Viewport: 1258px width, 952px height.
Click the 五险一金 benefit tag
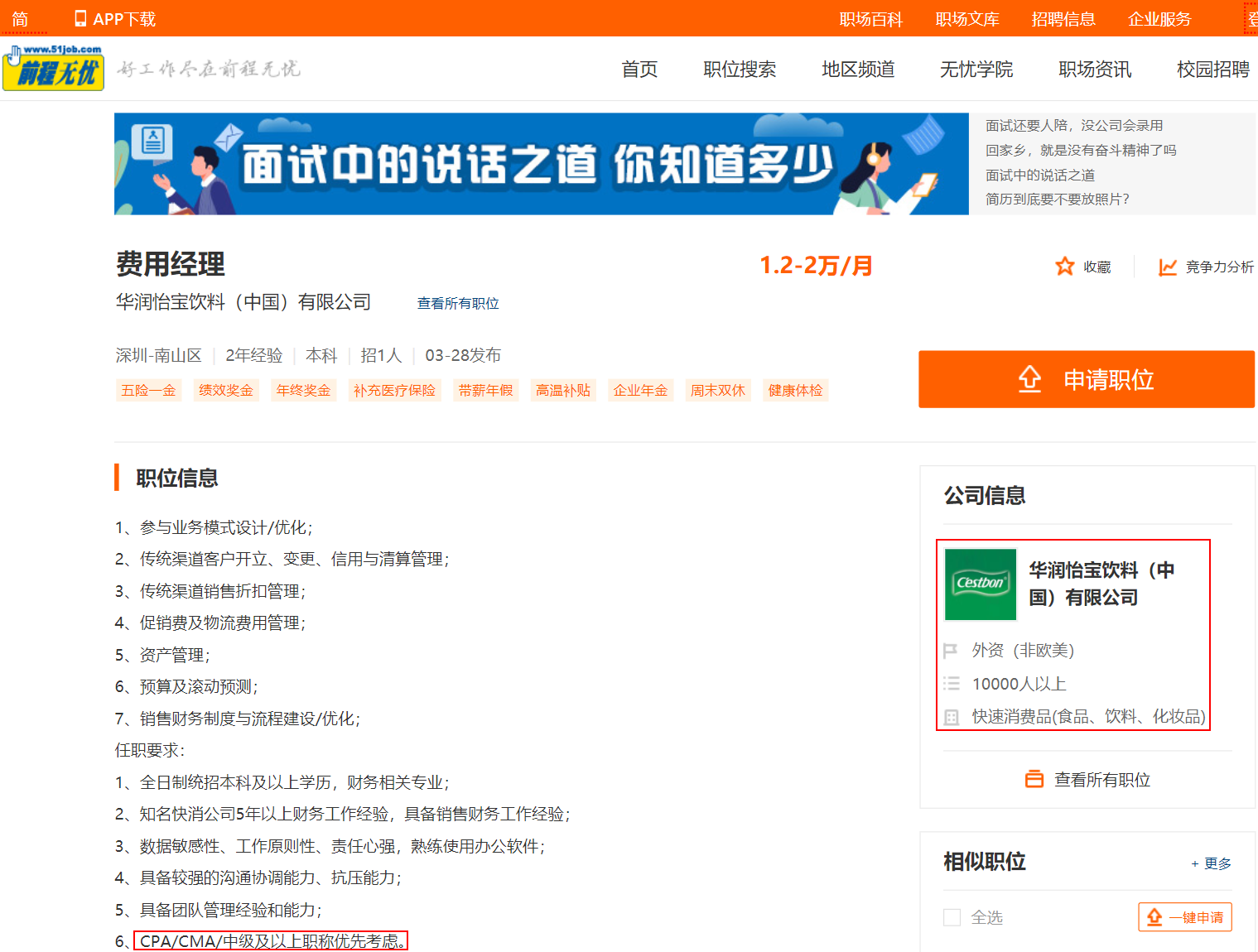click(x=149, y=390)
